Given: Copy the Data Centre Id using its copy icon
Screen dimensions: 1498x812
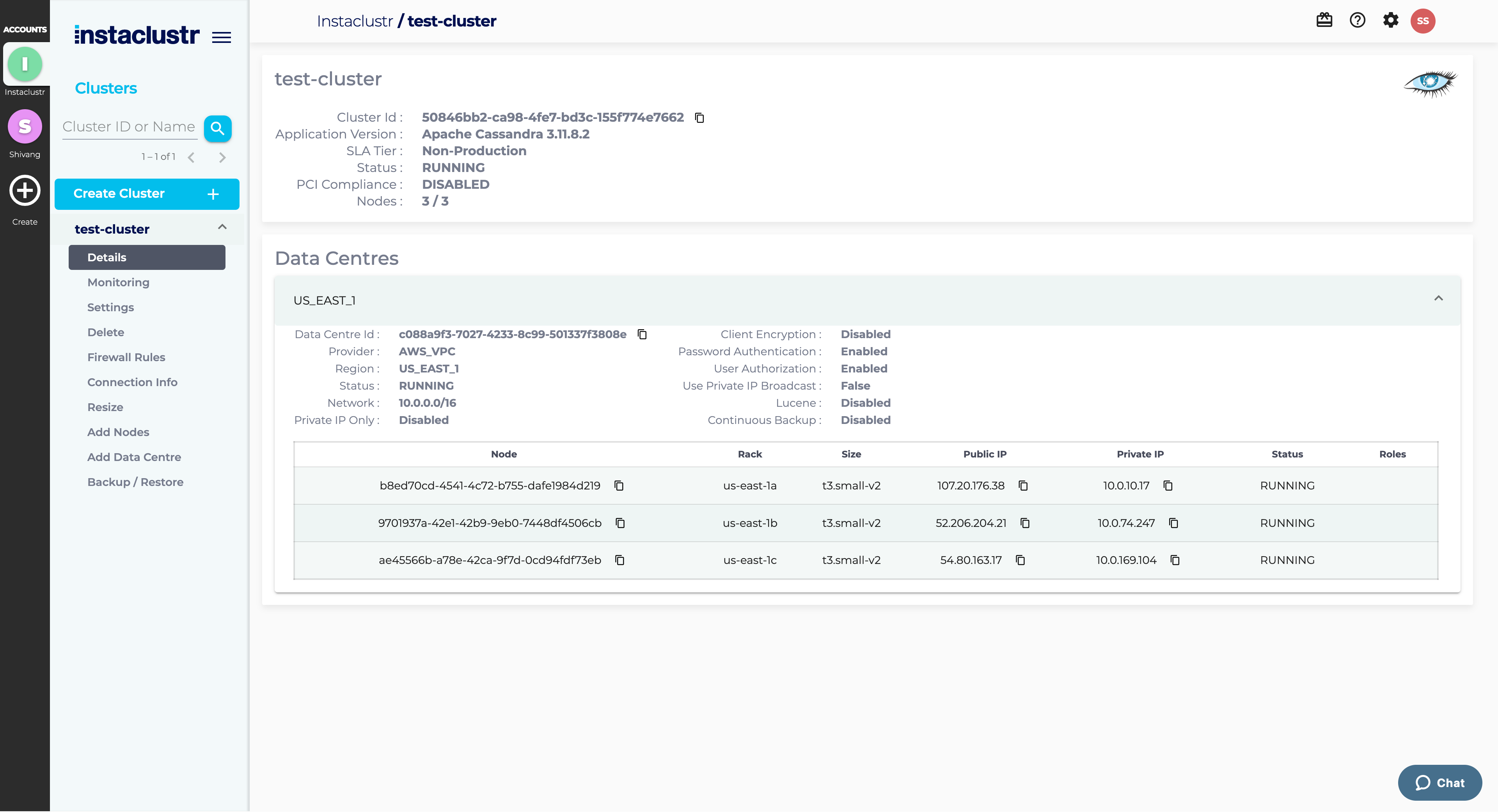Looking at the screenshot, I should coord(642,335).
